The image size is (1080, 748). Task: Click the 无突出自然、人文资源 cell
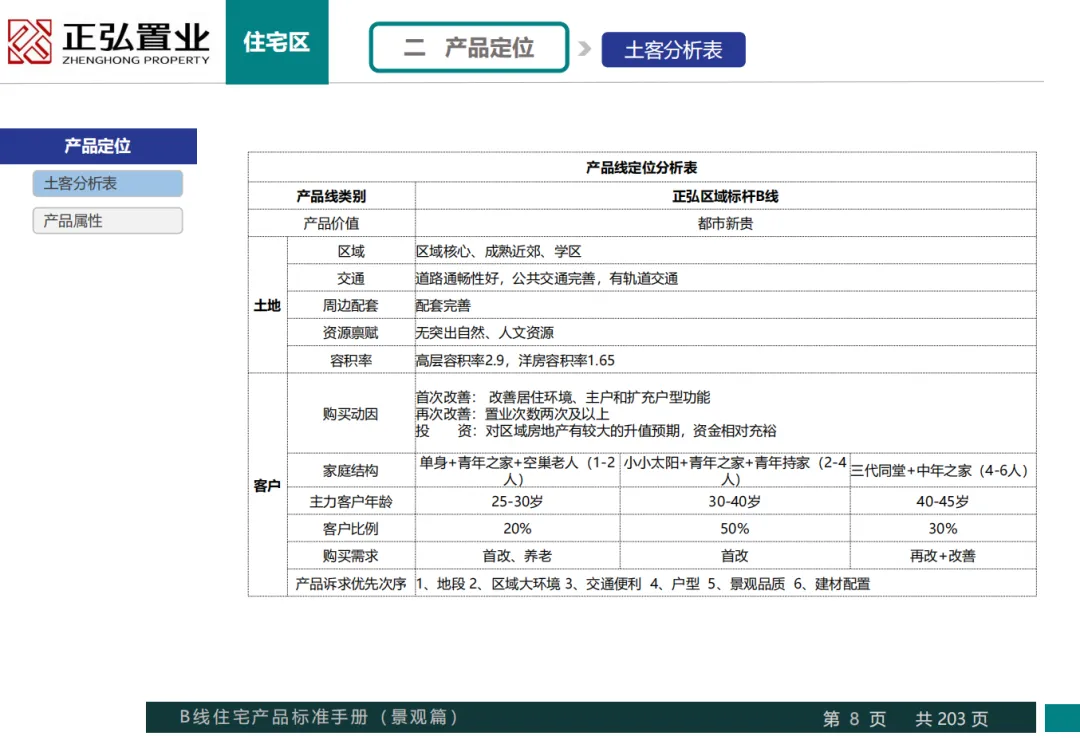[725, 333]
